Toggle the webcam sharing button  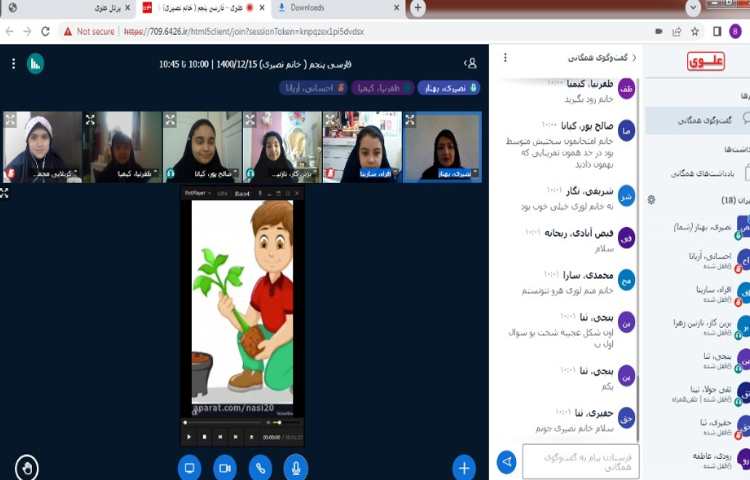225,467
